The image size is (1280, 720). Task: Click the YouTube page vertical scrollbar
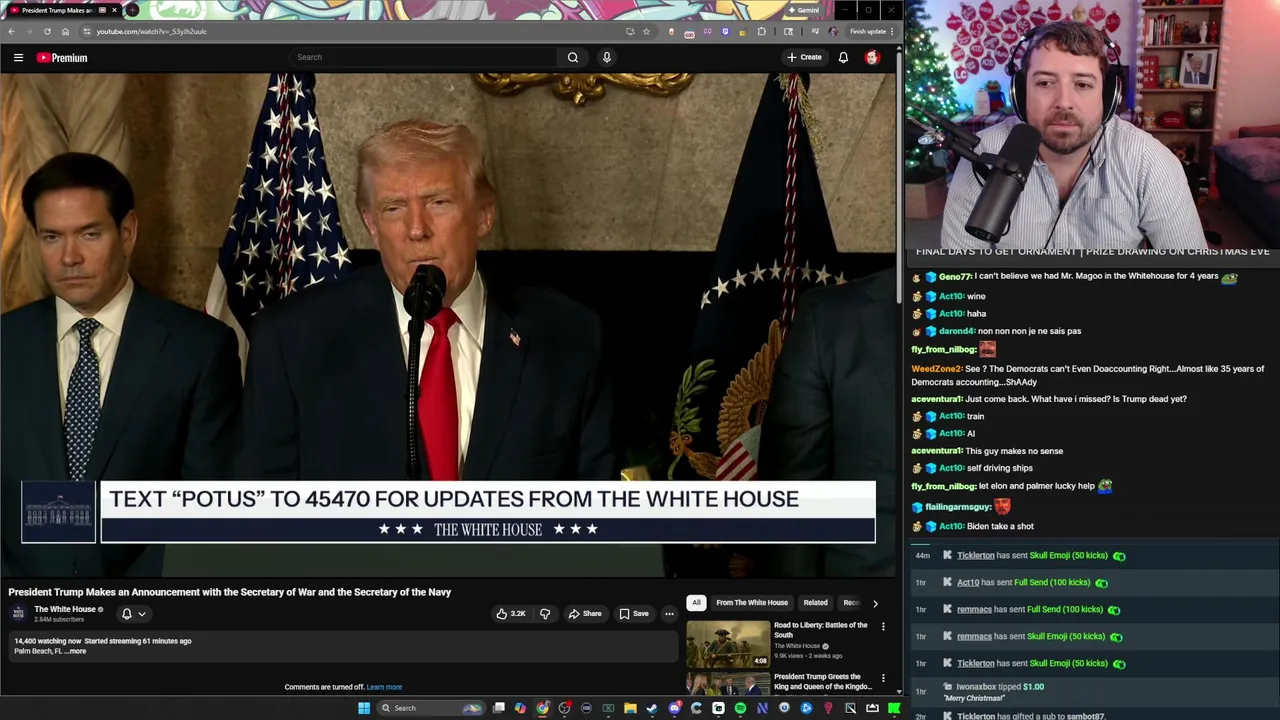899,180
